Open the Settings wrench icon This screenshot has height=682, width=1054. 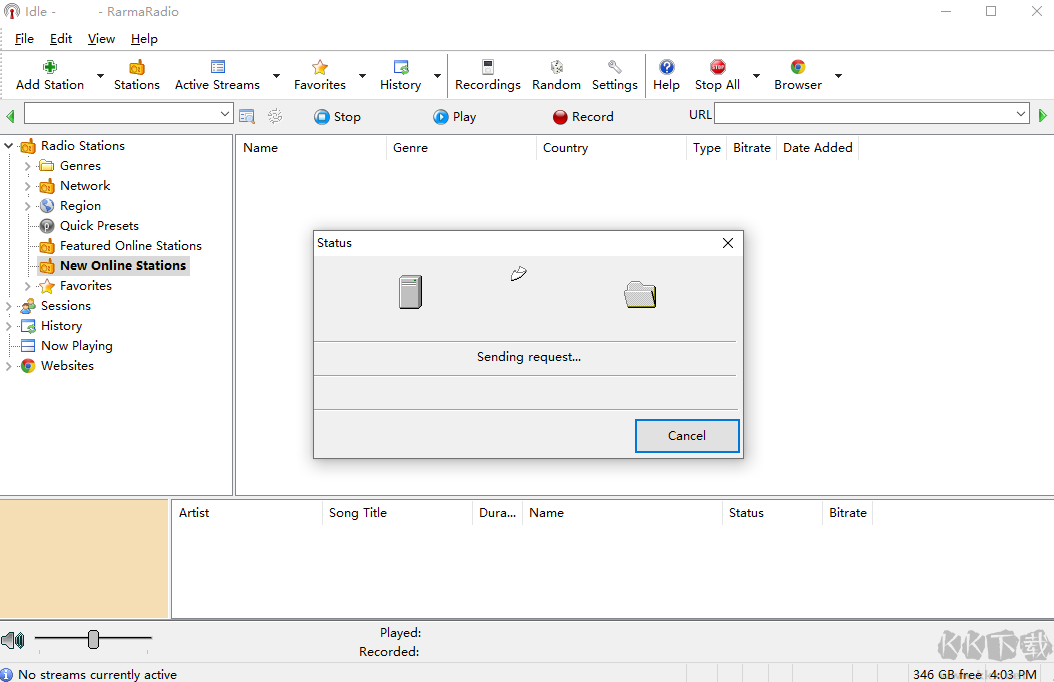614,68
